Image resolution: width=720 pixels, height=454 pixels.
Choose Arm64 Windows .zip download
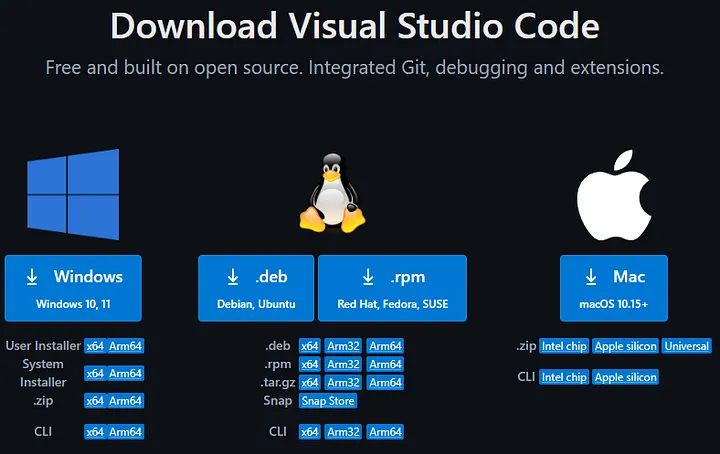(x=125, y=401)
